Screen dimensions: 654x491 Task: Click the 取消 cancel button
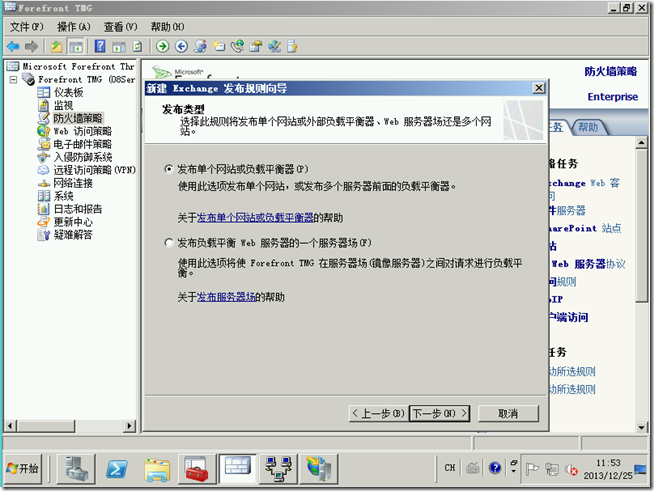point(508,413)
